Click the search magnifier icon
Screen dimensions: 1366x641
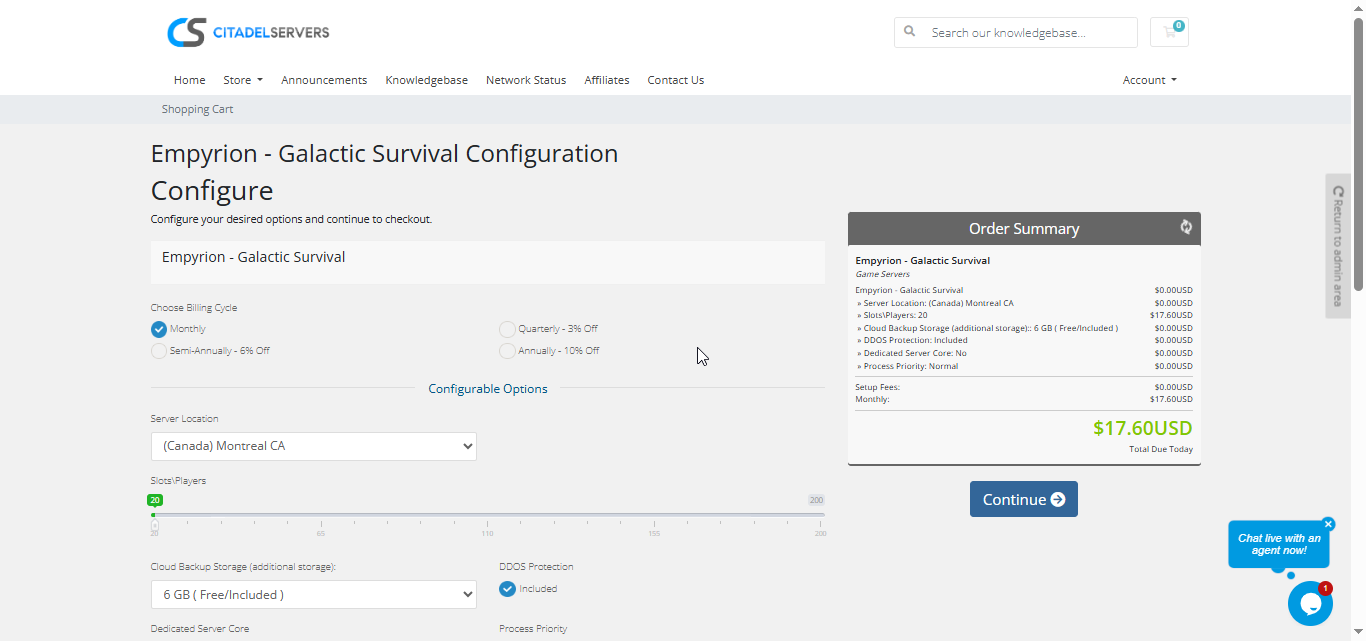(x=909, y=31)
